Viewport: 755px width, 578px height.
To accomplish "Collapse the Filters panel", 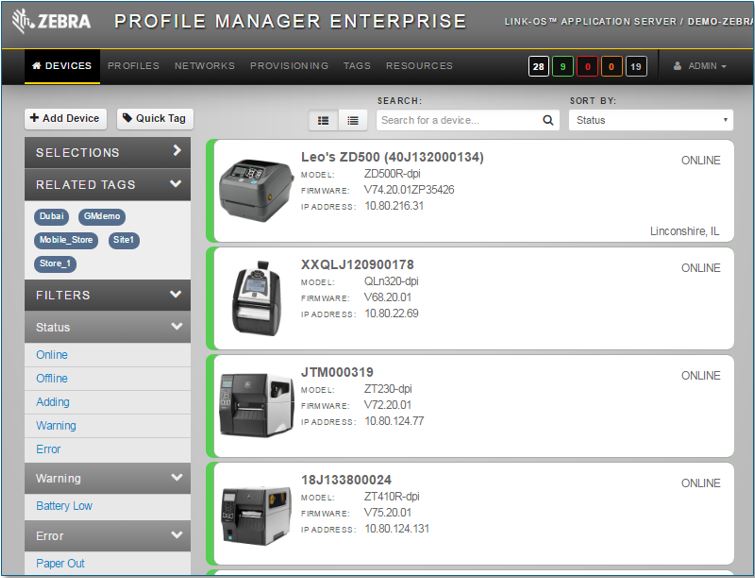I will 108,295.
